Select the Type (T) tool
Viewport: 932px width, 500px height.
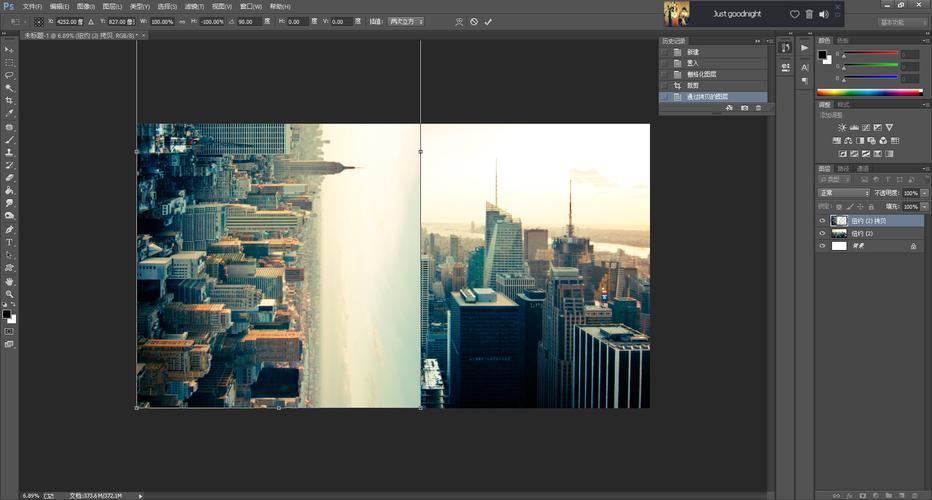click(x=9, y=242)
